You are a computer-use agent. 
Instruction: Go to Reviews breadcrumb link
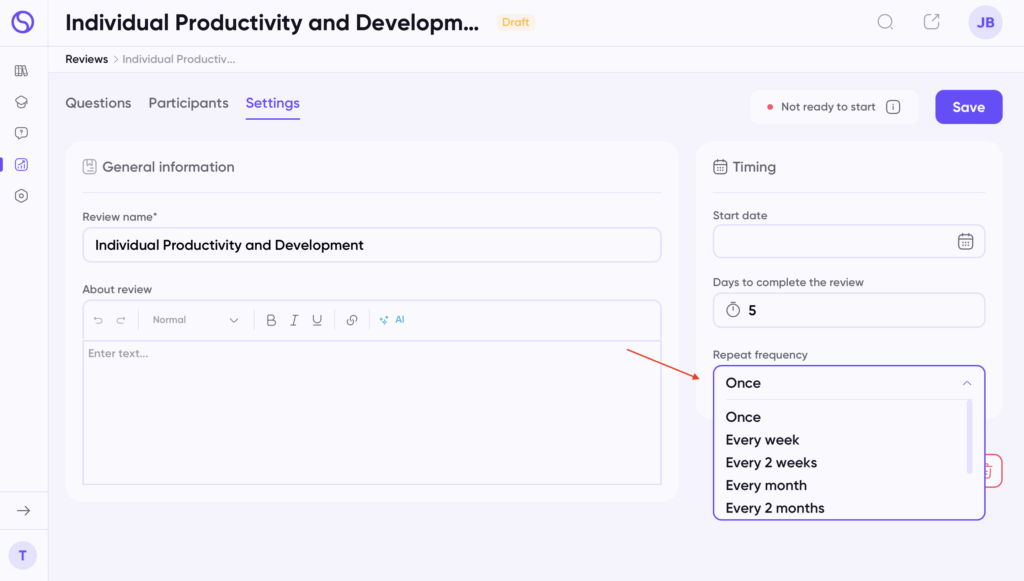point(86,59)
